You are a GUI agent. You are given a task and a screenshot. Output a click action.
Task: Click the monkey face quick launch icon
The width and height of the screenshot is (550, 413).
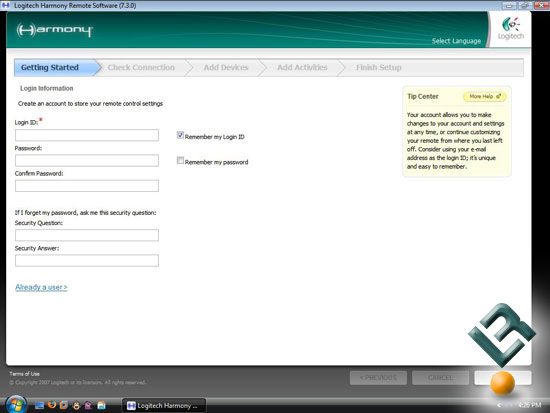click(76, 406)
